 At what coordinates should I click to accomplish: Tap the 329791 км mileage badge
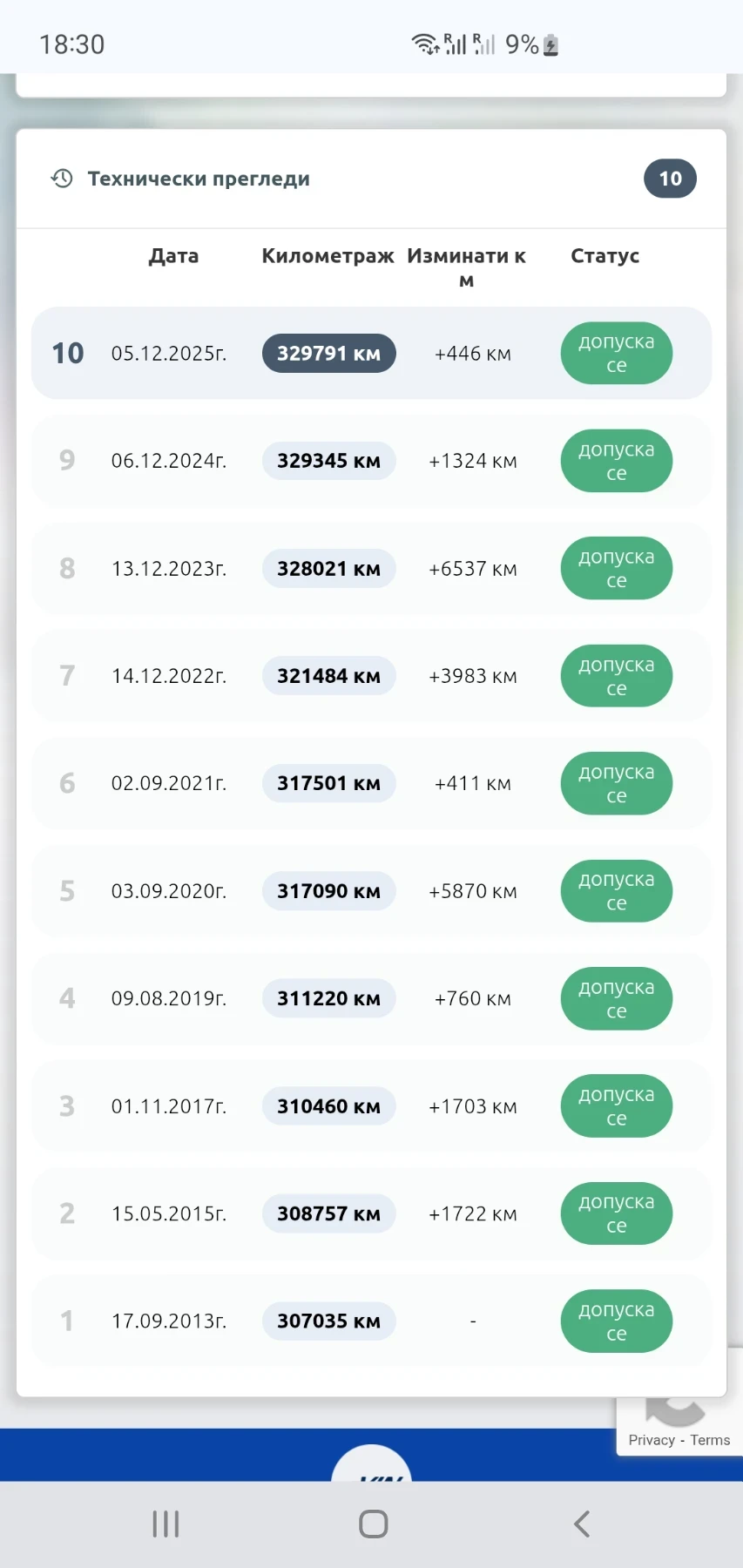click(328, 354)
